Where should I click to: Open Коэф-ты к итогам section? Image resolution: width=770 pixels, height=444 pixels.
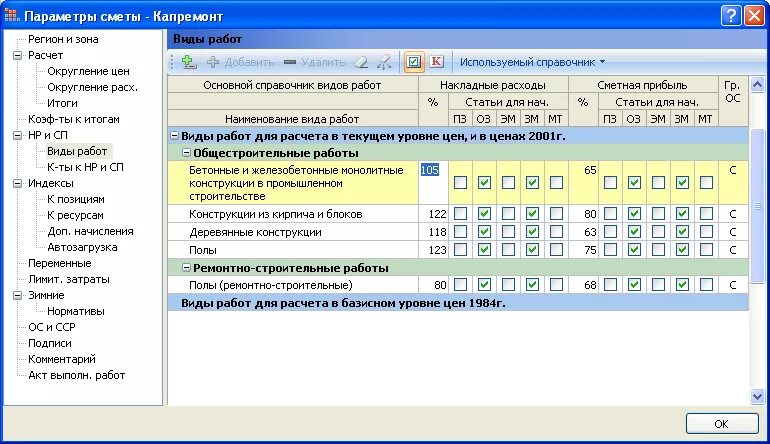[74, 119]
